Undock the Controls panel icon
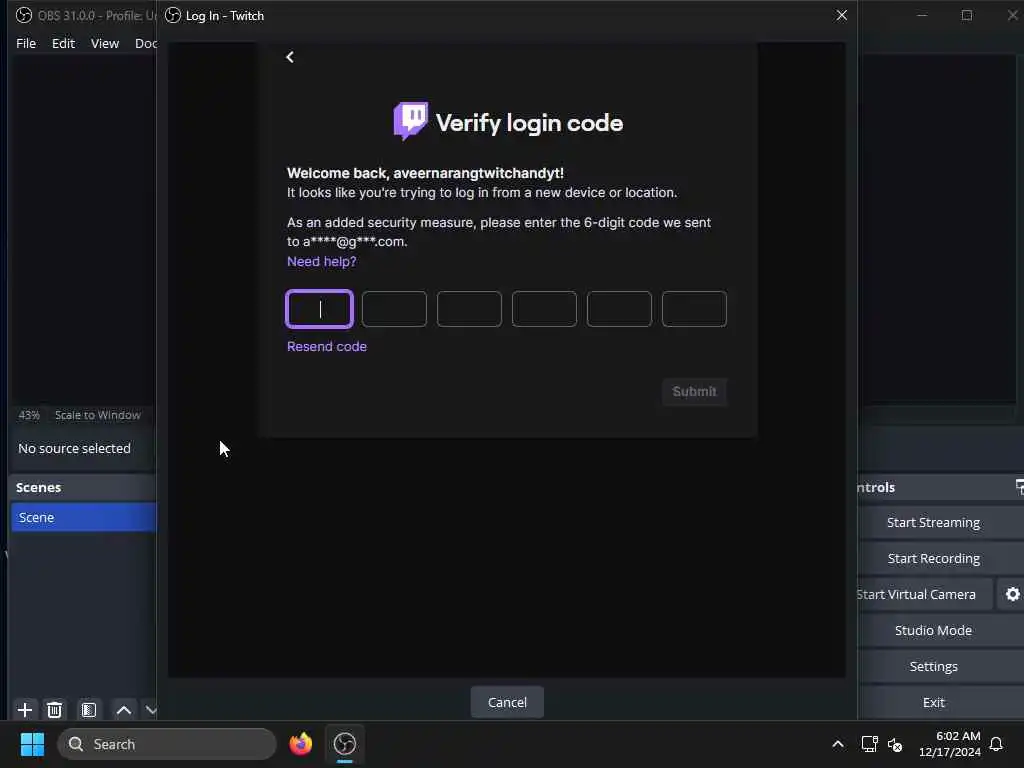1024x768 pixels. pos(1019,487)
